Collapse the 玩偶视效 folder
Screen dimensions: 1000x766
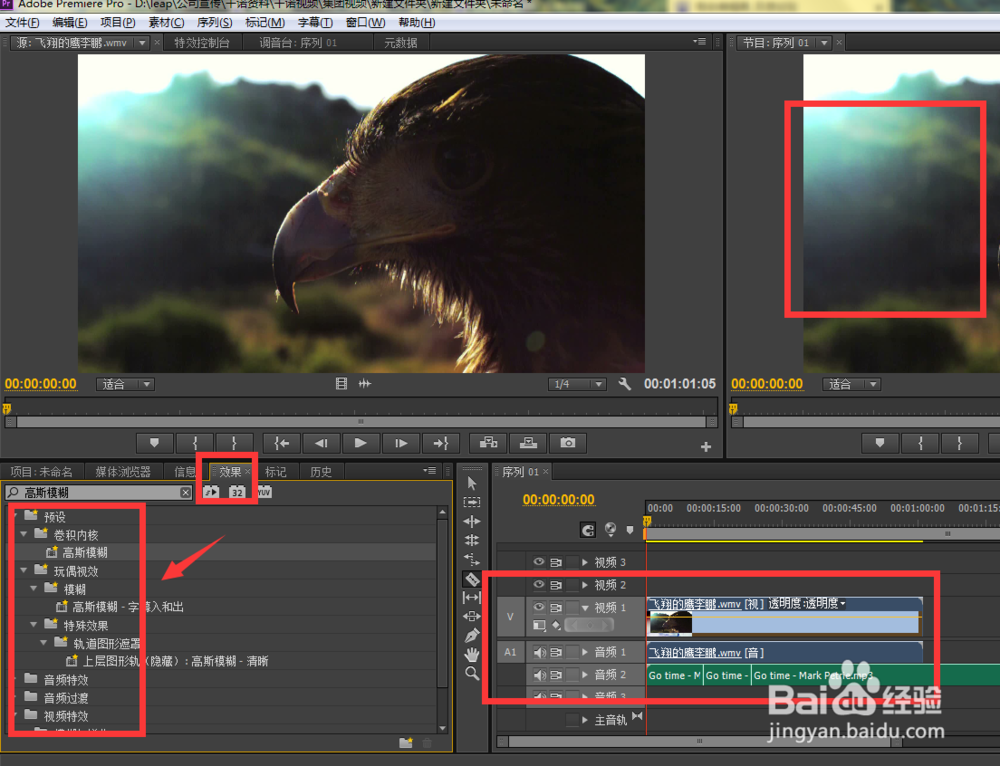point(24,570)
